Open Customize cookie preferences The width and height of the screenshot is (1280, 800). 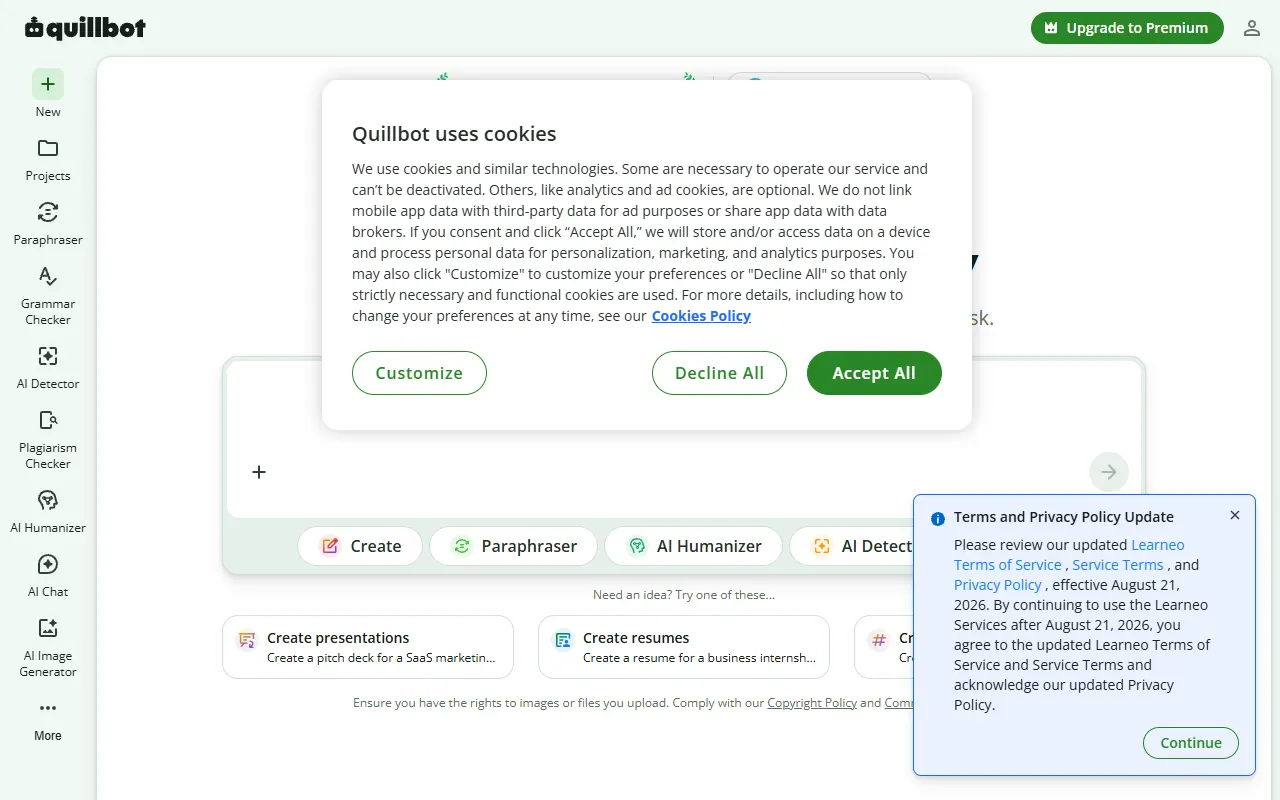click(x=419, y=373)
